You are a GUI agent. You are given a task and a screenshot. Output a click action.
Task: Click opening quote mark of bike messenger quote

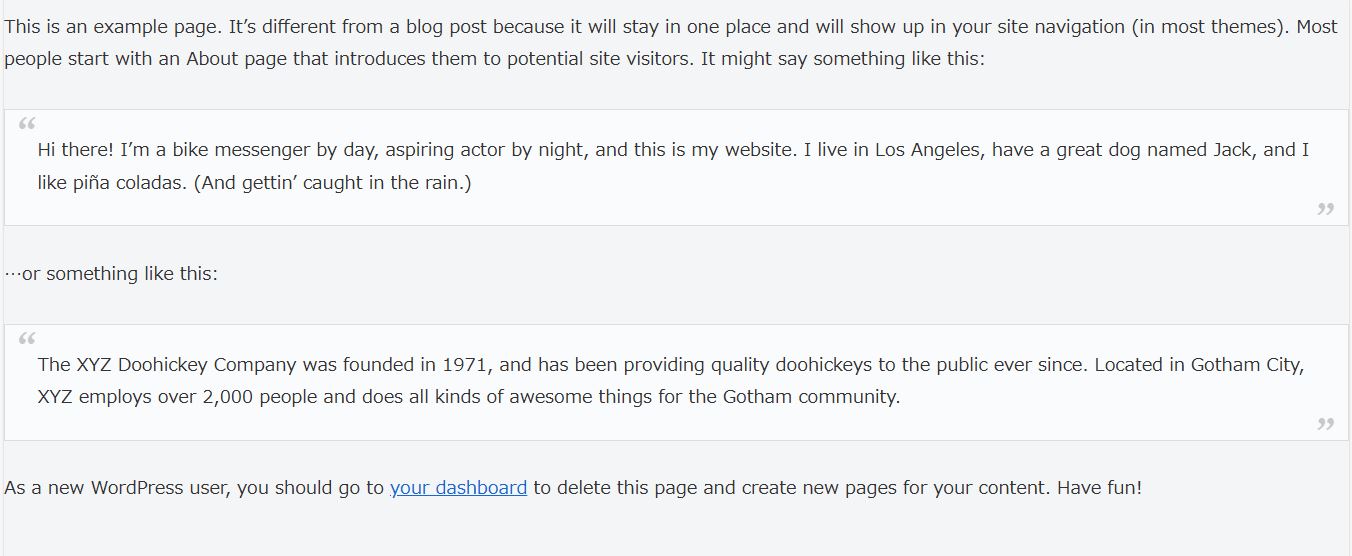point(27,125)
